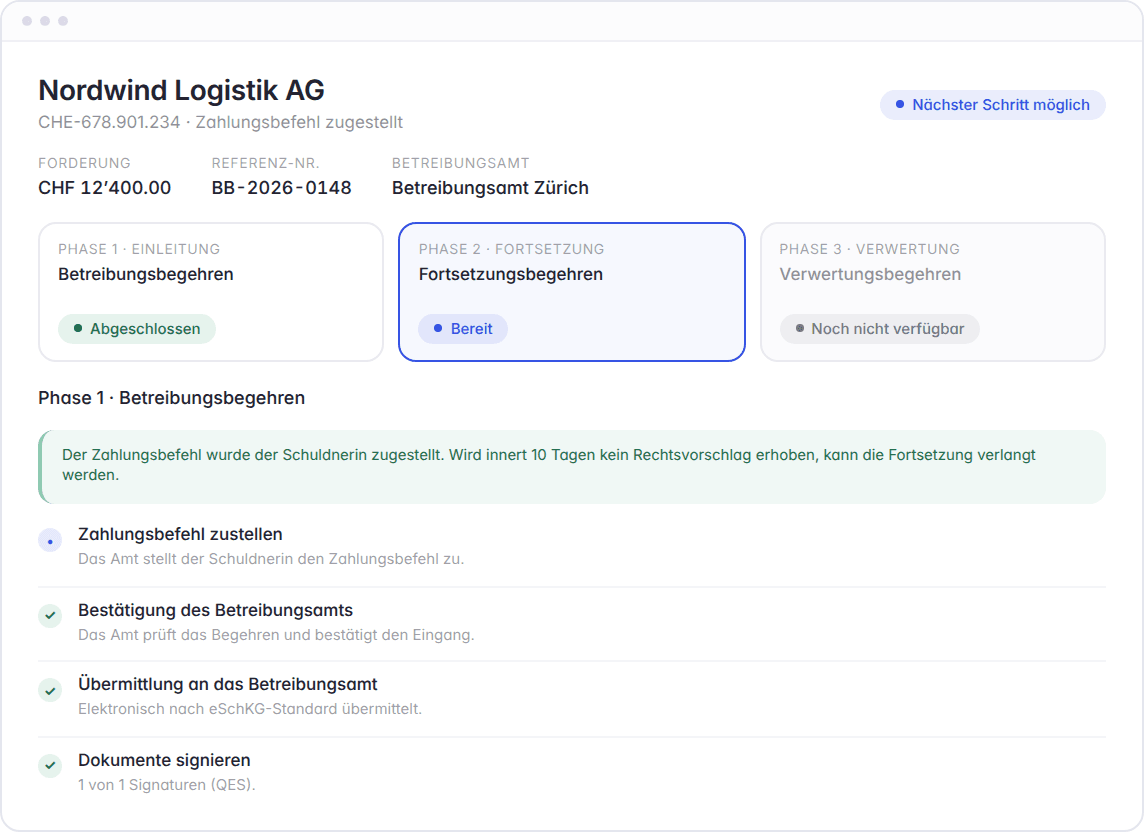This screenshot has width=1144, height=832.
Task: Click the pending dot icon beside Zahlungsbefehl zustellen
Action: coord(50,541)
